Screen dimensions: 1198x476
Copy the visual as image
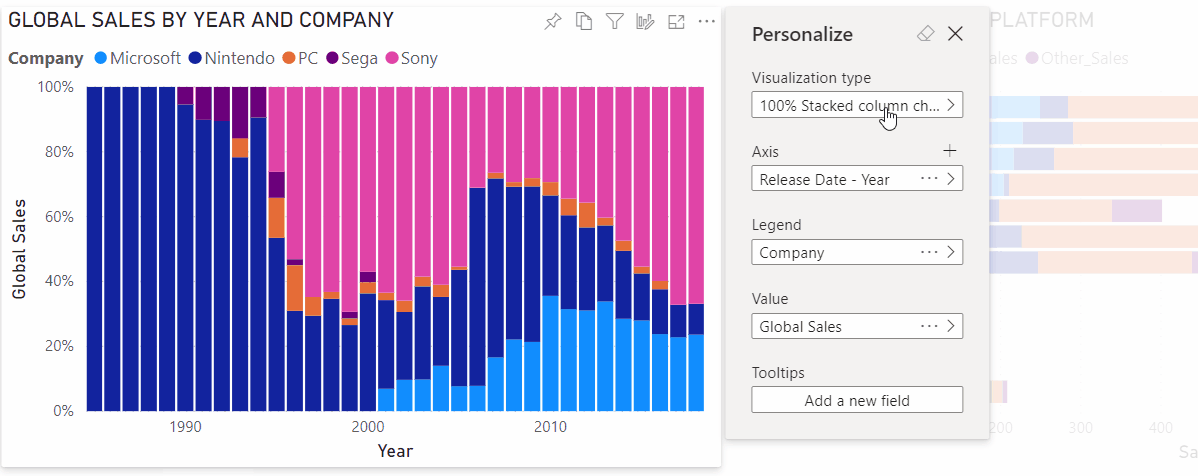(584, 22)
